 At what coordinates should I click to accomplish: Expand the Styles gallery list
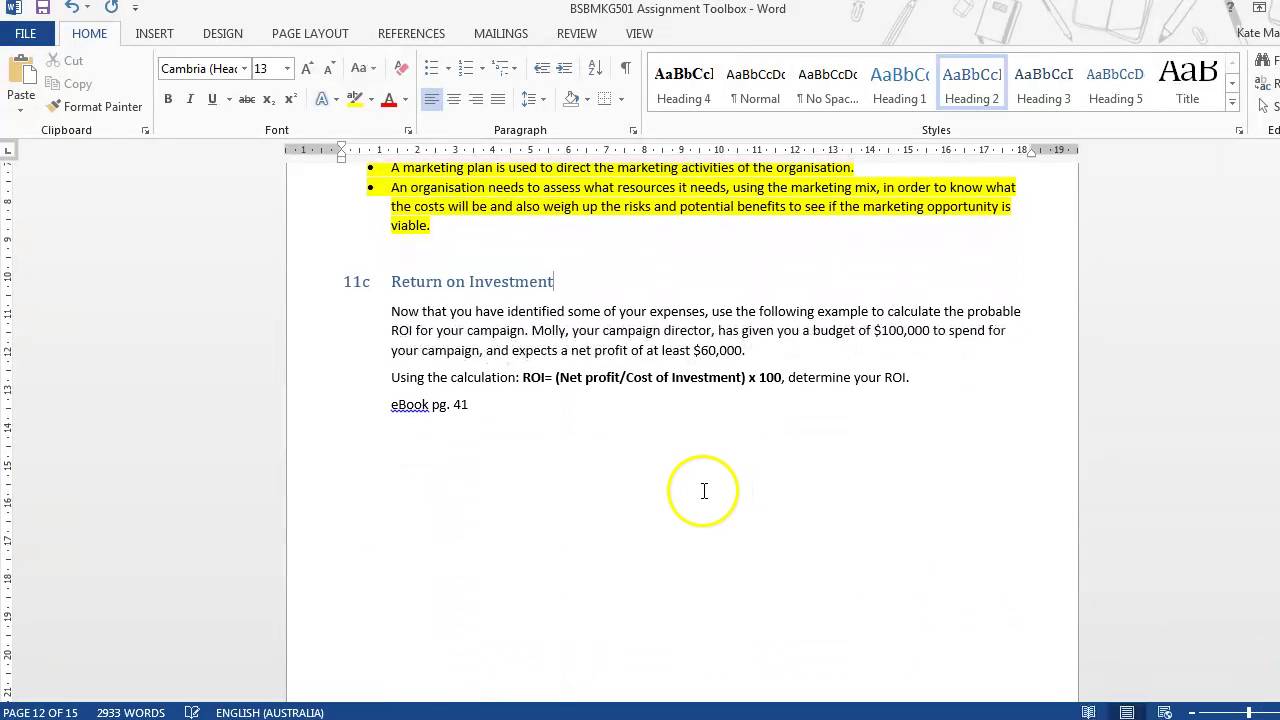click(x=1232, y=103)
